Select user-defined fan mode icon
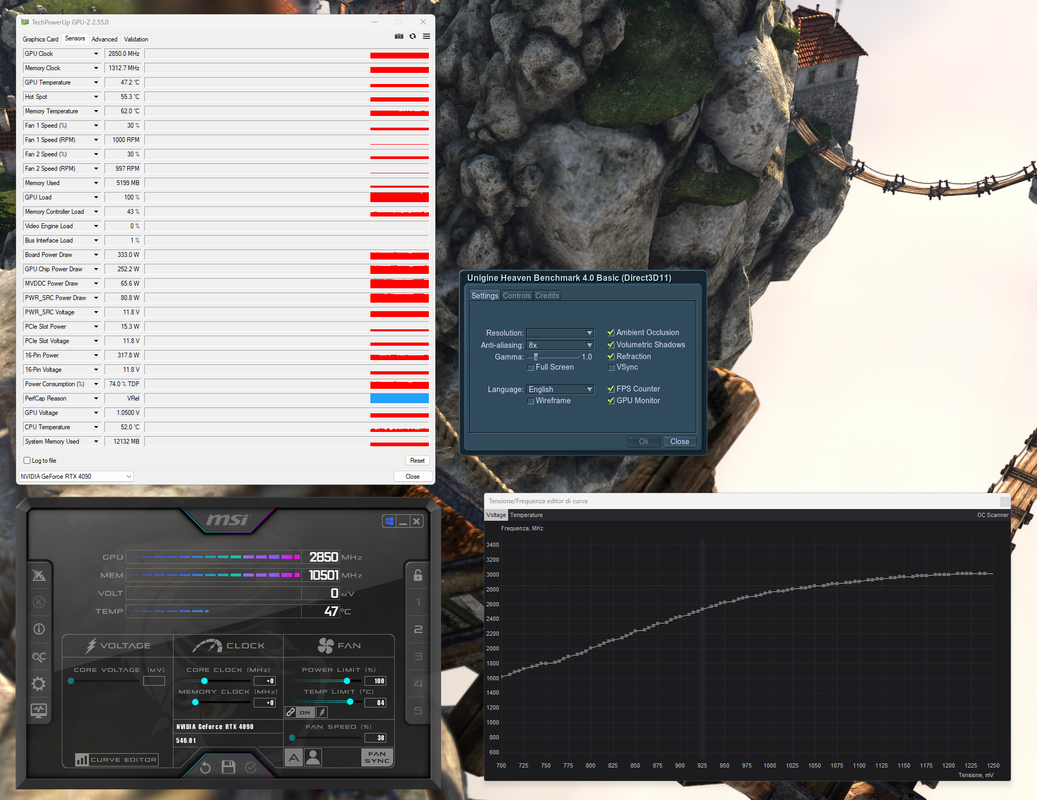 tap(313, 757)
